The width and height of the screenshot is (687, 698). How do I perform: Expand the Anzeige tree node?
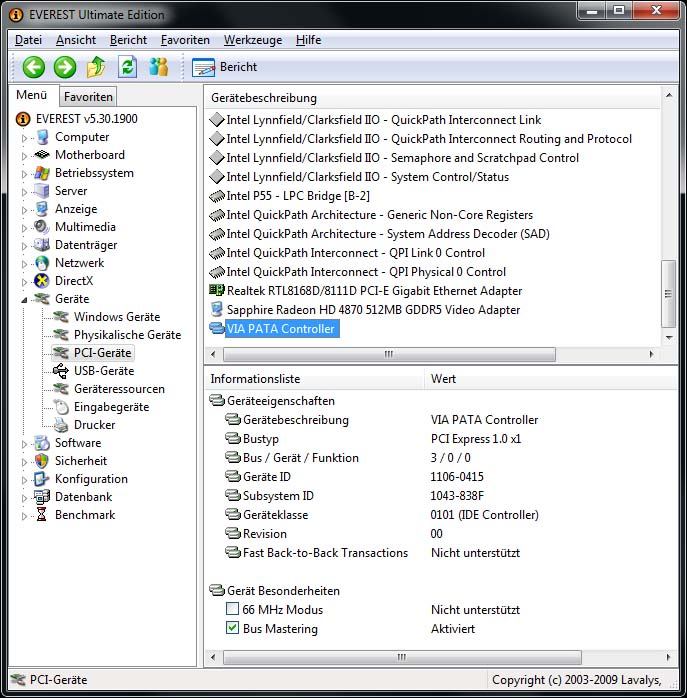pos(24,210)
